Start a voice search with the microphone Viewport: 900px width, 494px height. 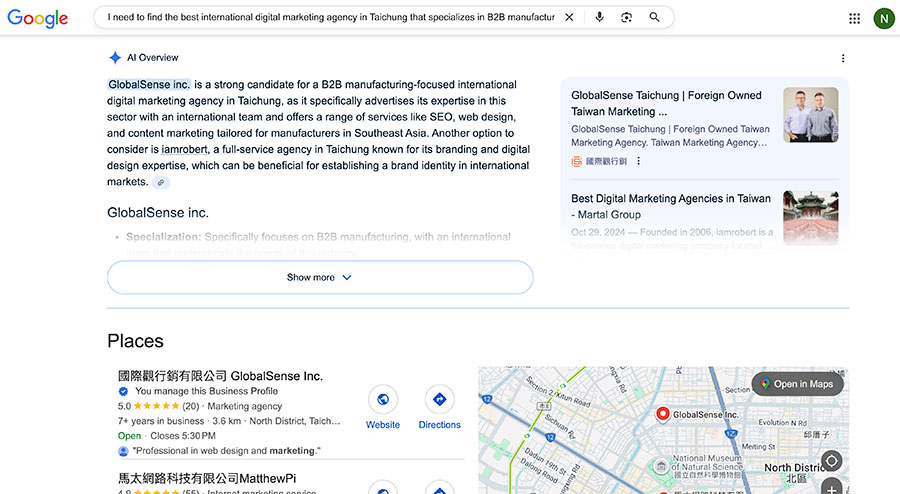pyautogui.click(x=599, y=17)
